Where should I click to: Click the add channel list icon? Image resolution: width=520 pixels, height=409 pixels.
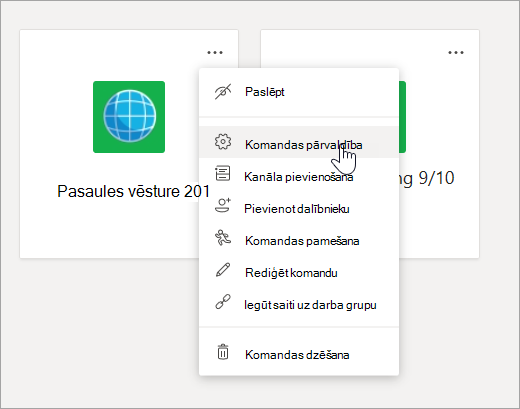(x=223, y=173)
